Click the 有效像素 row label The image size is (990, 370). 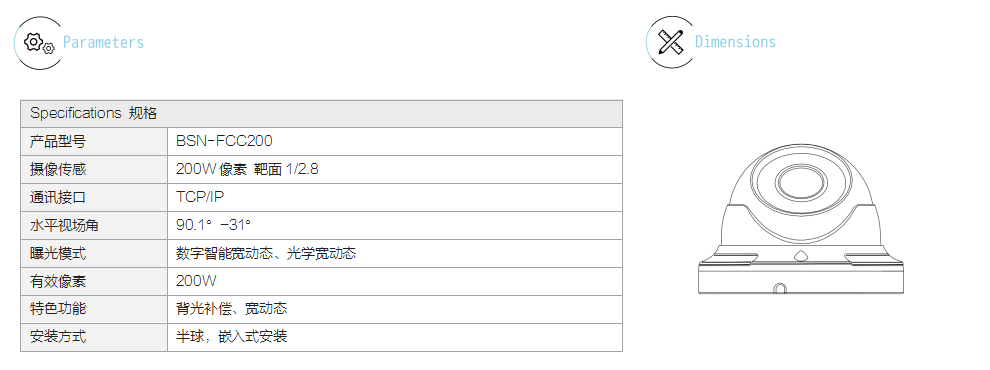coord(94,281)
